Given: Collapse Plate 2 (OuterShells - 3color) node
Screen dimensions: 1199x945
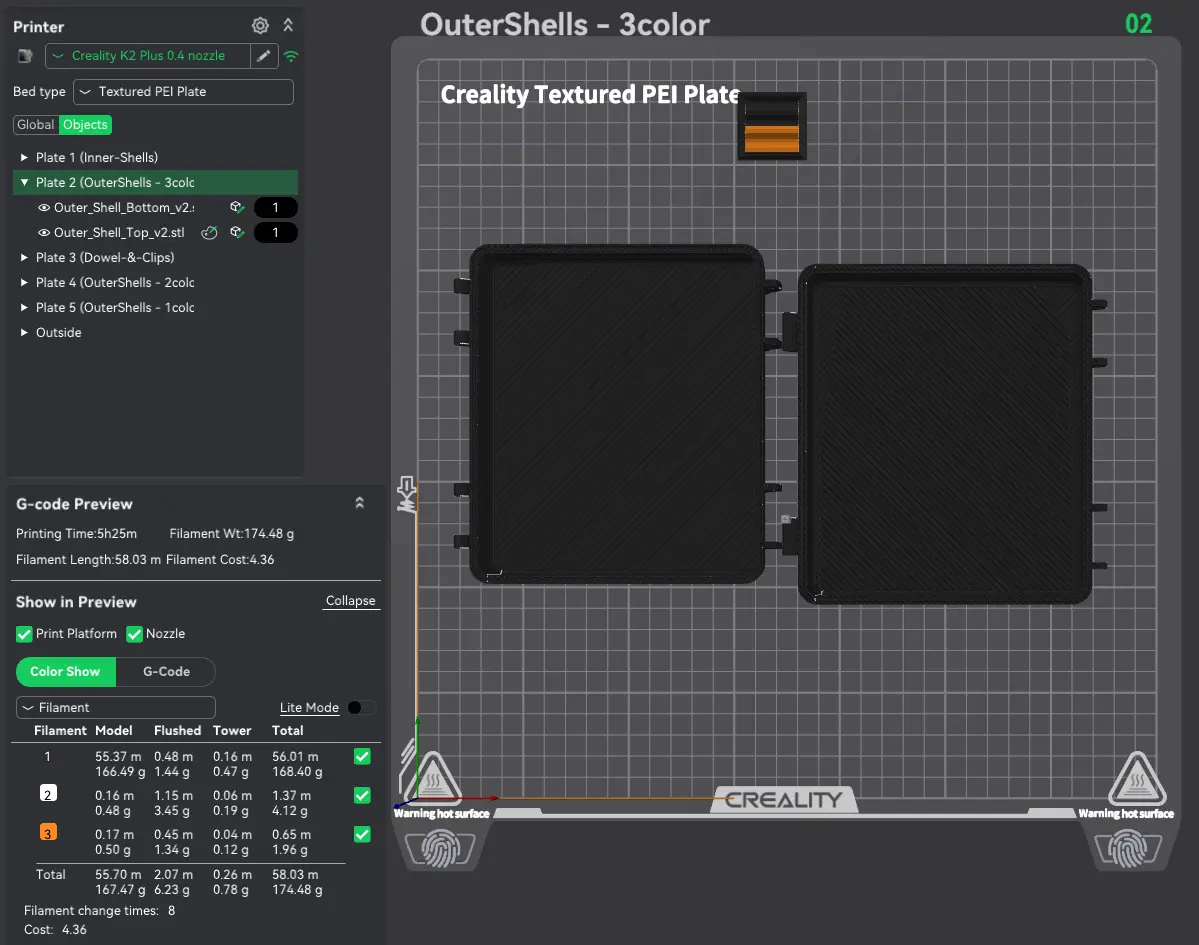Looking at the screenshot, I should click(24, 183).
